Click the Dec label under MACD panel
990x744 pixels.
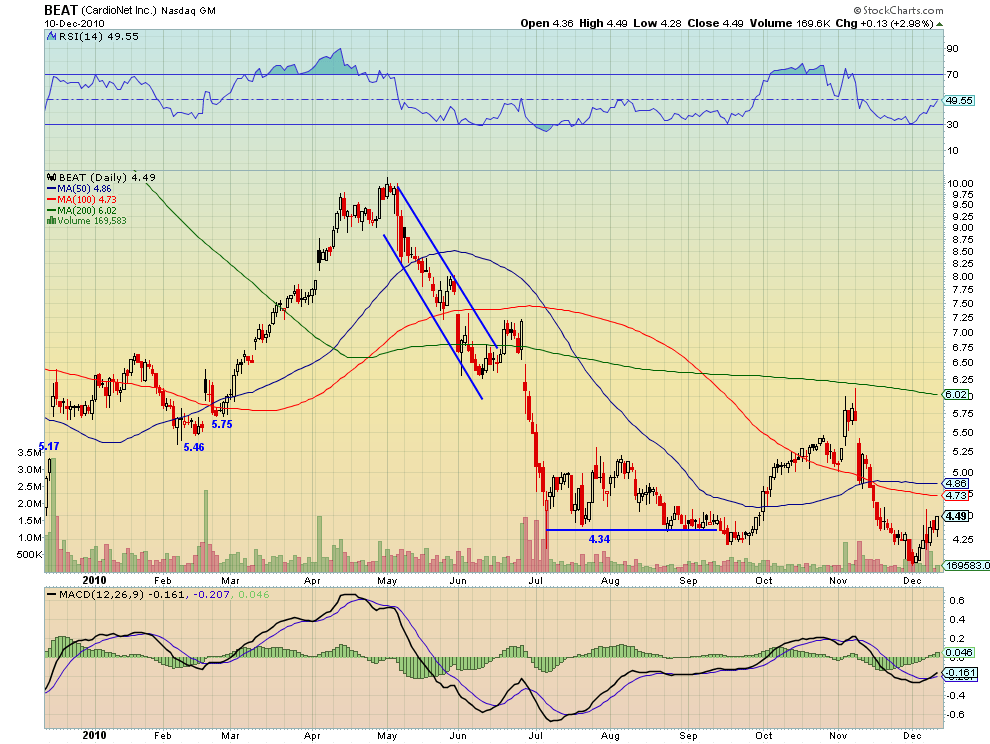tap(912, 735)
